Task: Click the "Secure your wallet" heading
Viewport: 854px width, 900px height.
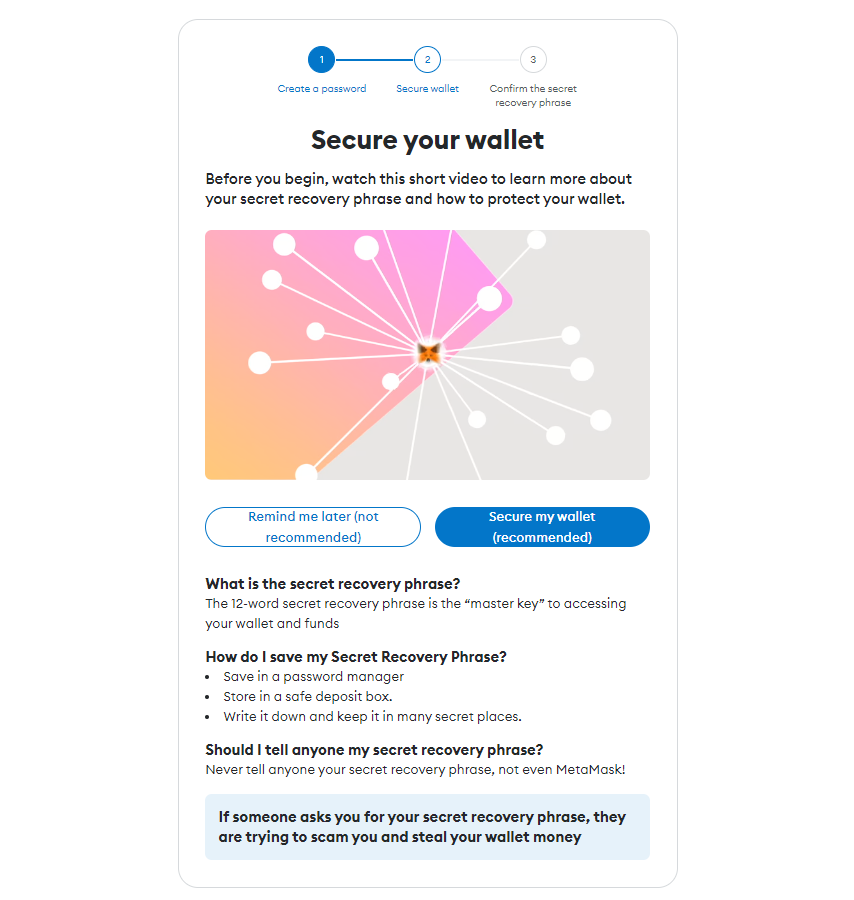Action: click(427, 139)
